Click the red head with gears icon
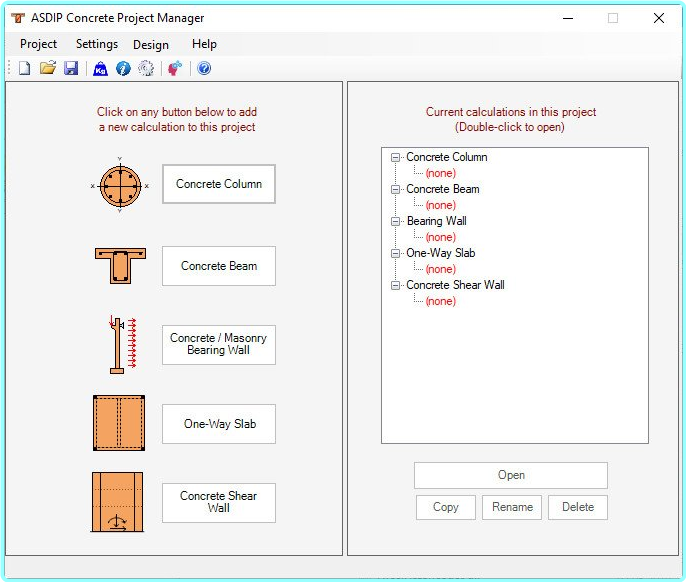Viewport: 686px width, 582px height. click(x=175, y=68)
